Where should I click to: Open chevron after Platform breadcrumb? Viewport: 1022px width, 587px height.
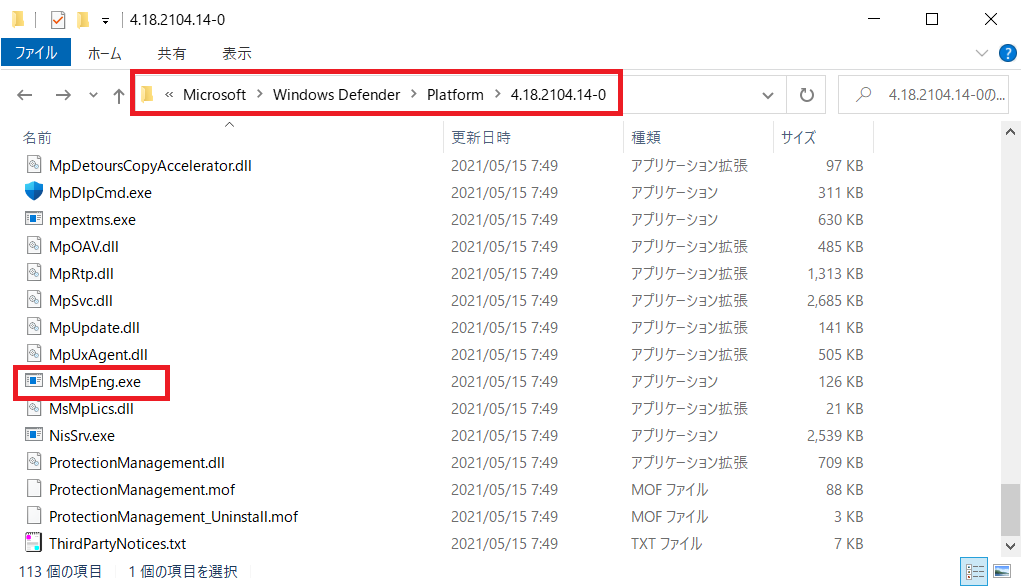point(497,94)
